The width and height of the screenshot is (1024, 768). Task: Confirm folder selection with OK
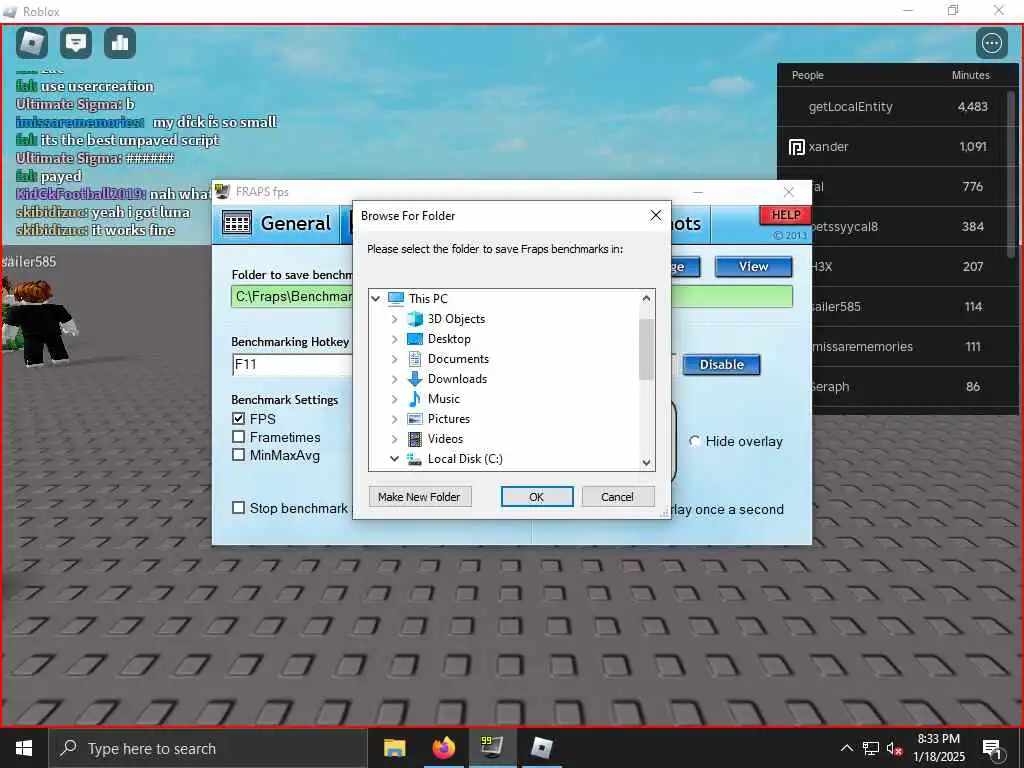coord(537,497)
